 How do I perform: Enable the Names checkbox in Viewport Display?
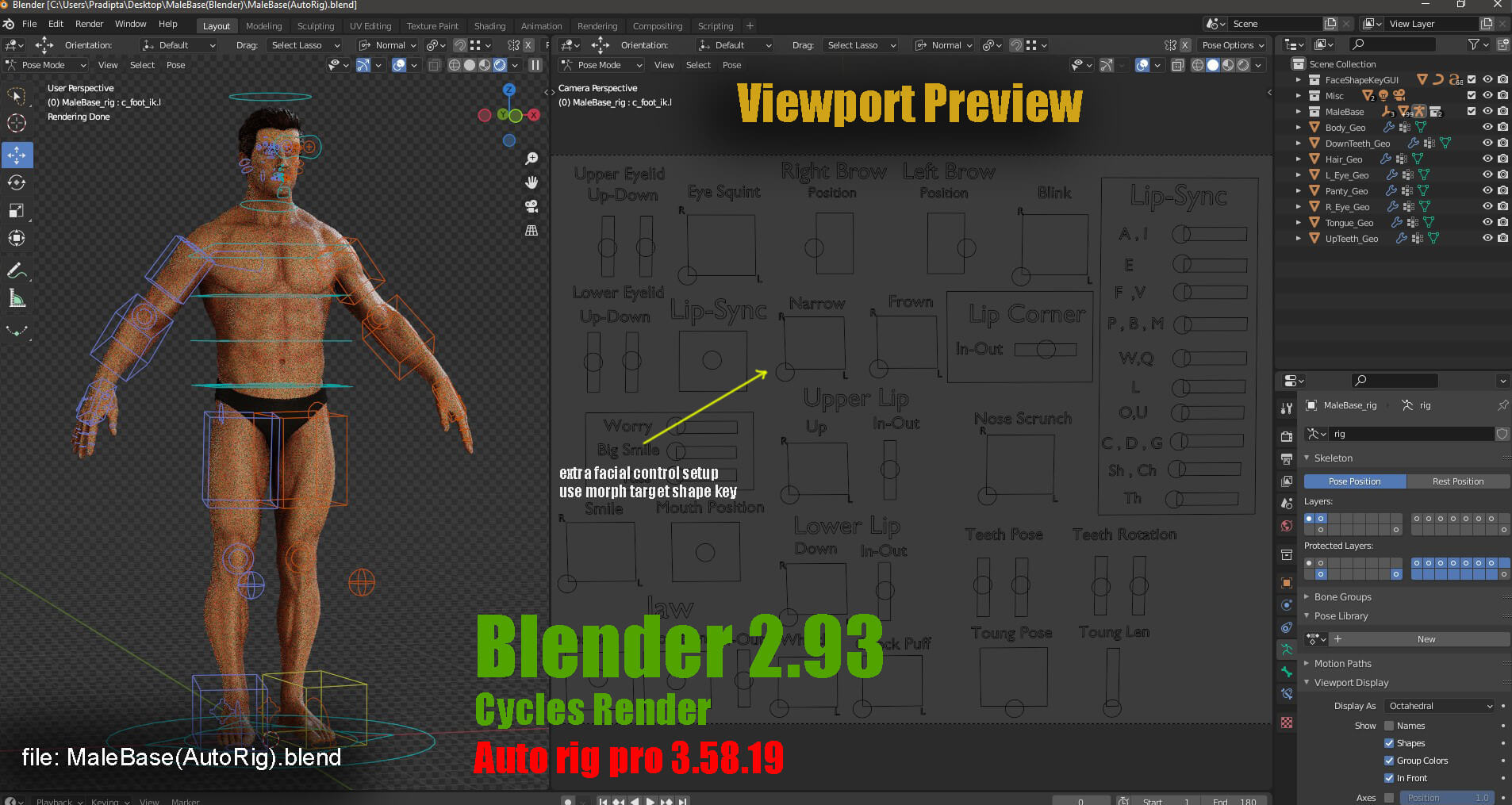click(1389, 726)
